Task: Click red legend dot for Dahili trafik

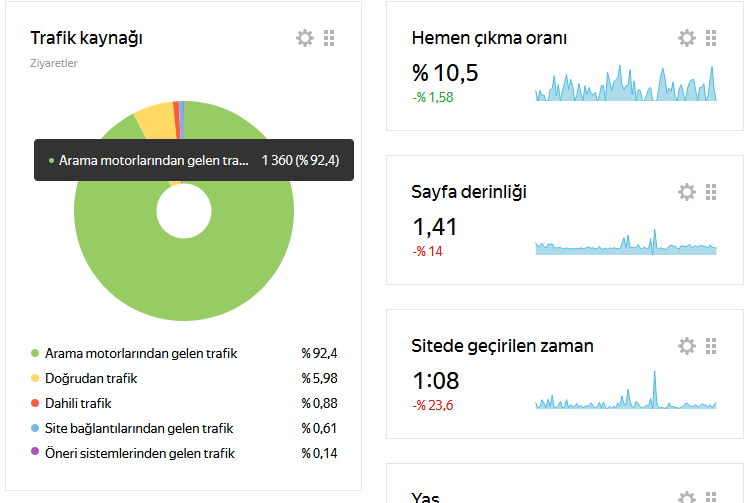Action: click(35, 403)
